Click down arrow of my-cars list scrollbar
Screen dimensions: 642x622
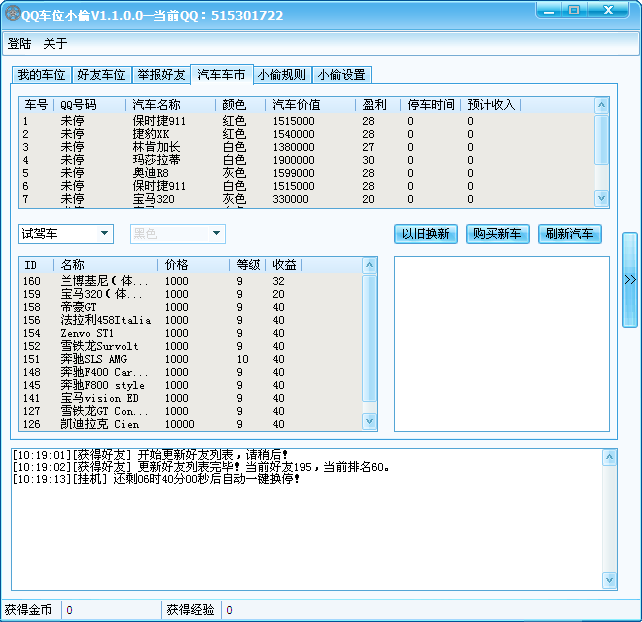[x=601, y=199]
